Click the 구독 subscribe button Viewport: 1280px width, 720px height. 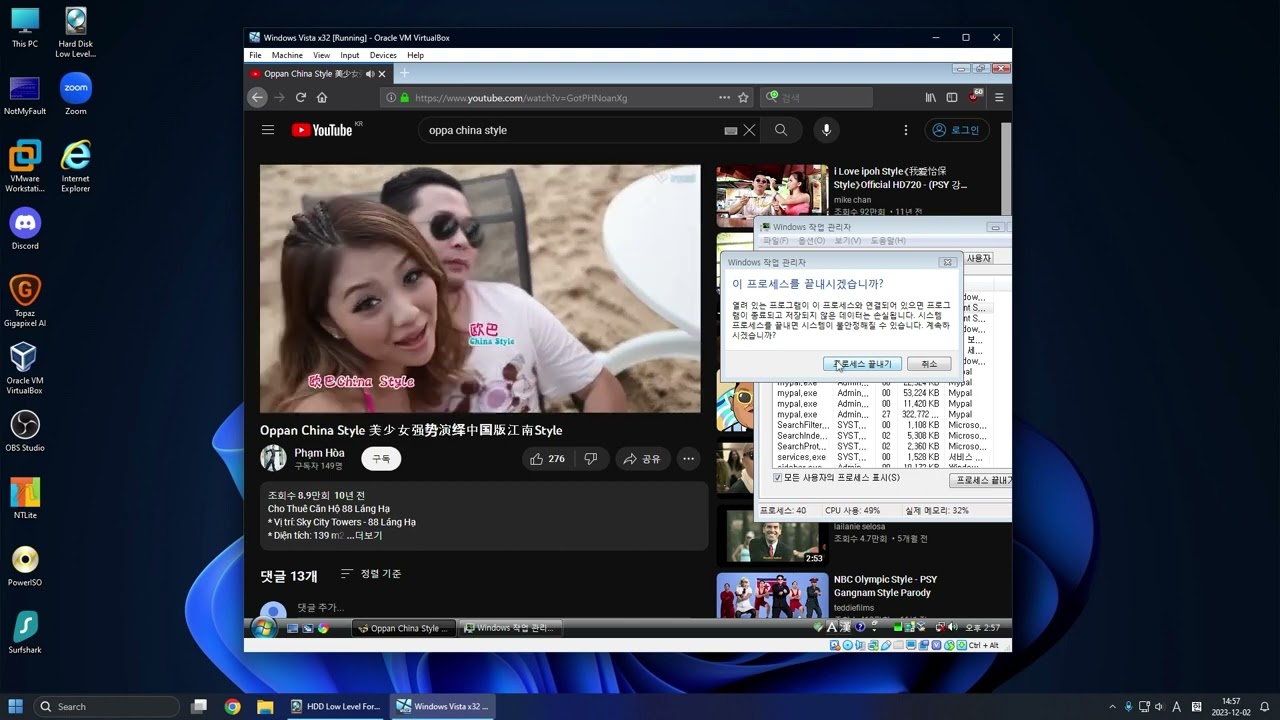381,459
